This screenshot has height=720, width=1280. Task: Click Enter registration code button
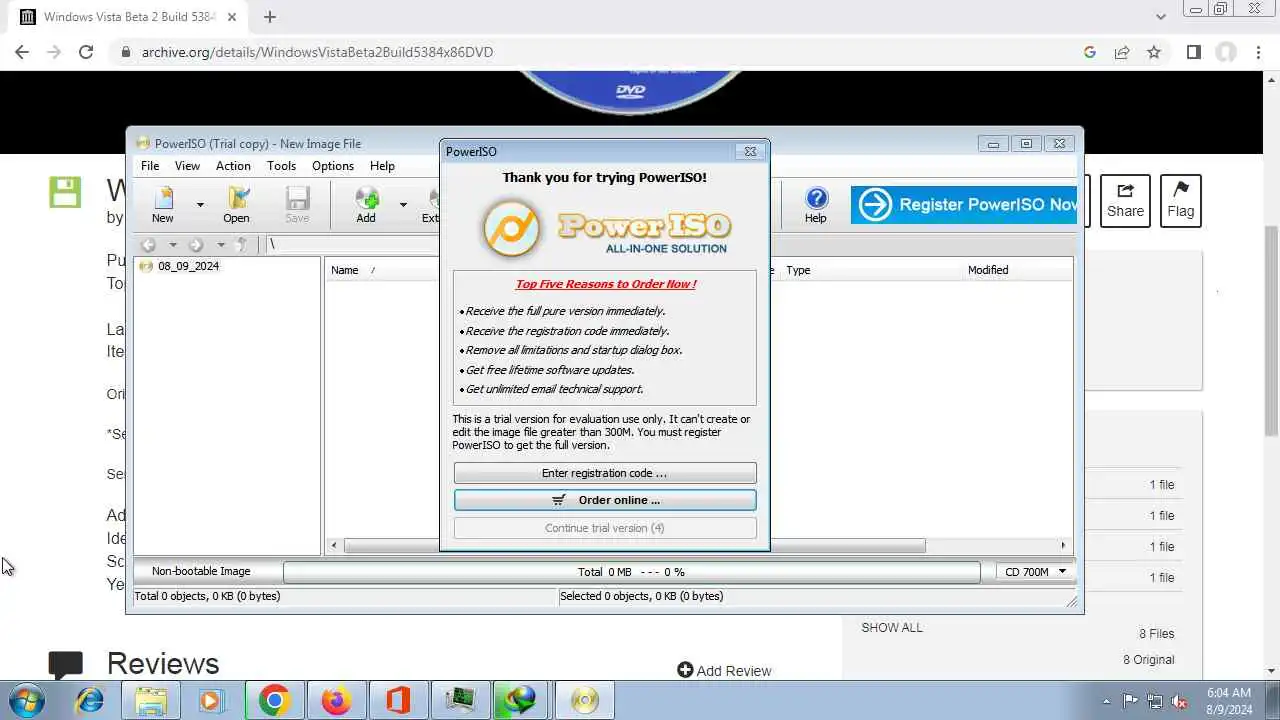605,473
